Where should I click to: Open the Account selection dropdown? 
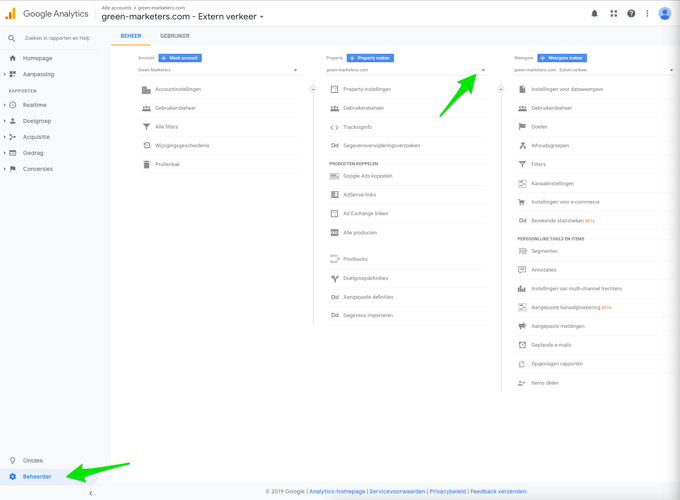click(x=218, y=70)
